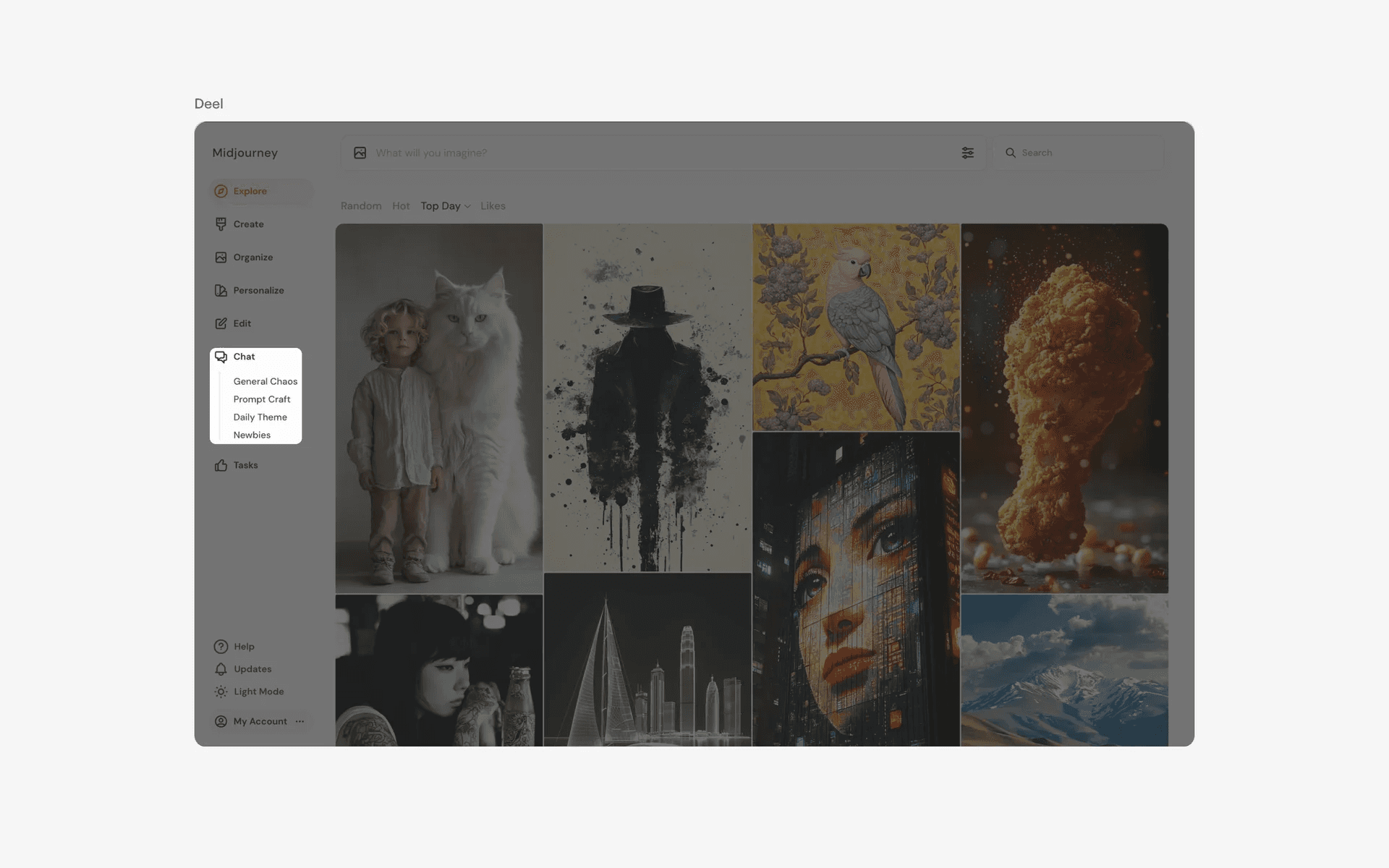Viewport: 1389px width, 868px height.
Task: Click the Chat speech bubble icon
Action: (x=221, y=357)
